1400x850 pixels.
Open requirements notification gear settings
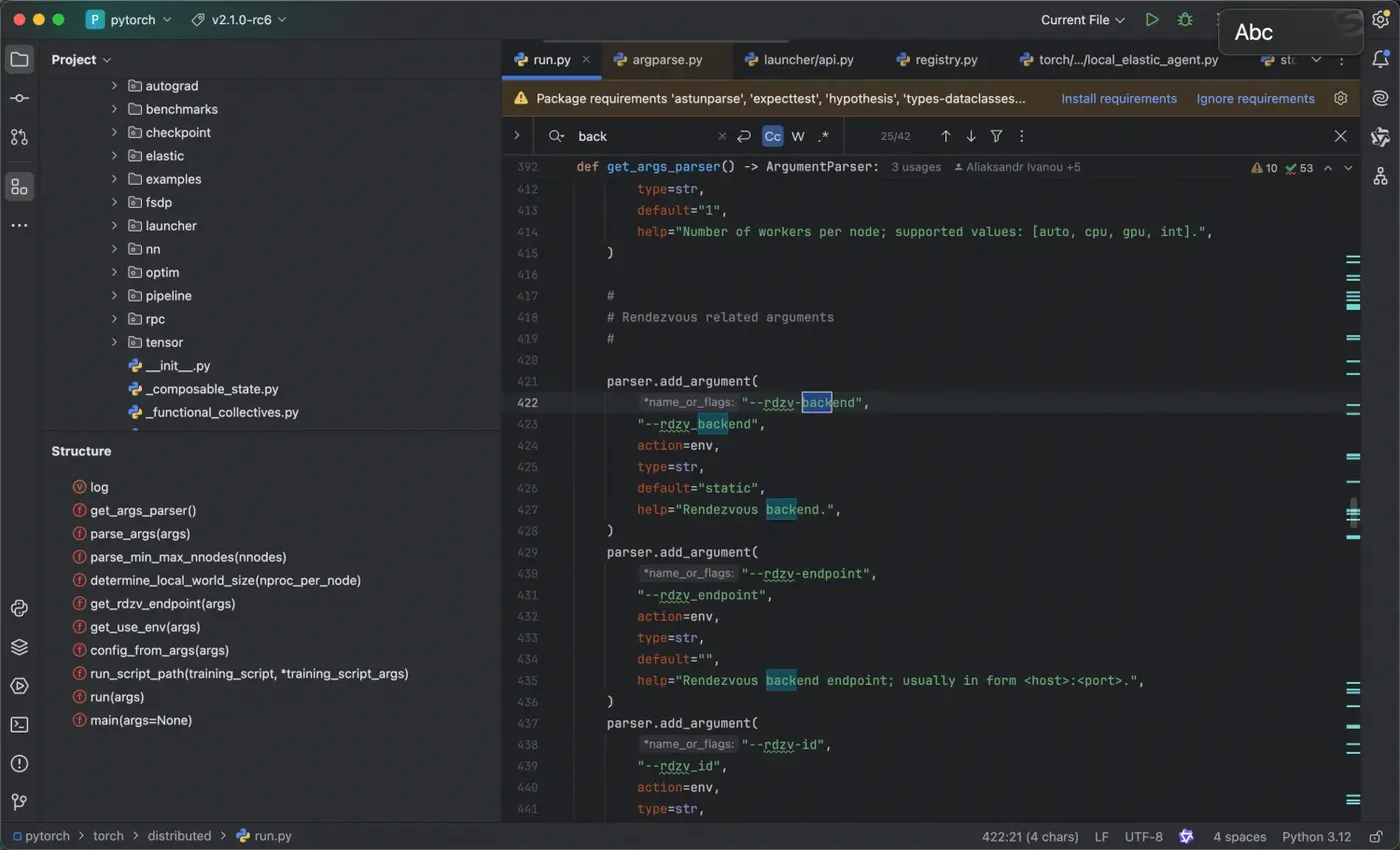coord(1341,98)
